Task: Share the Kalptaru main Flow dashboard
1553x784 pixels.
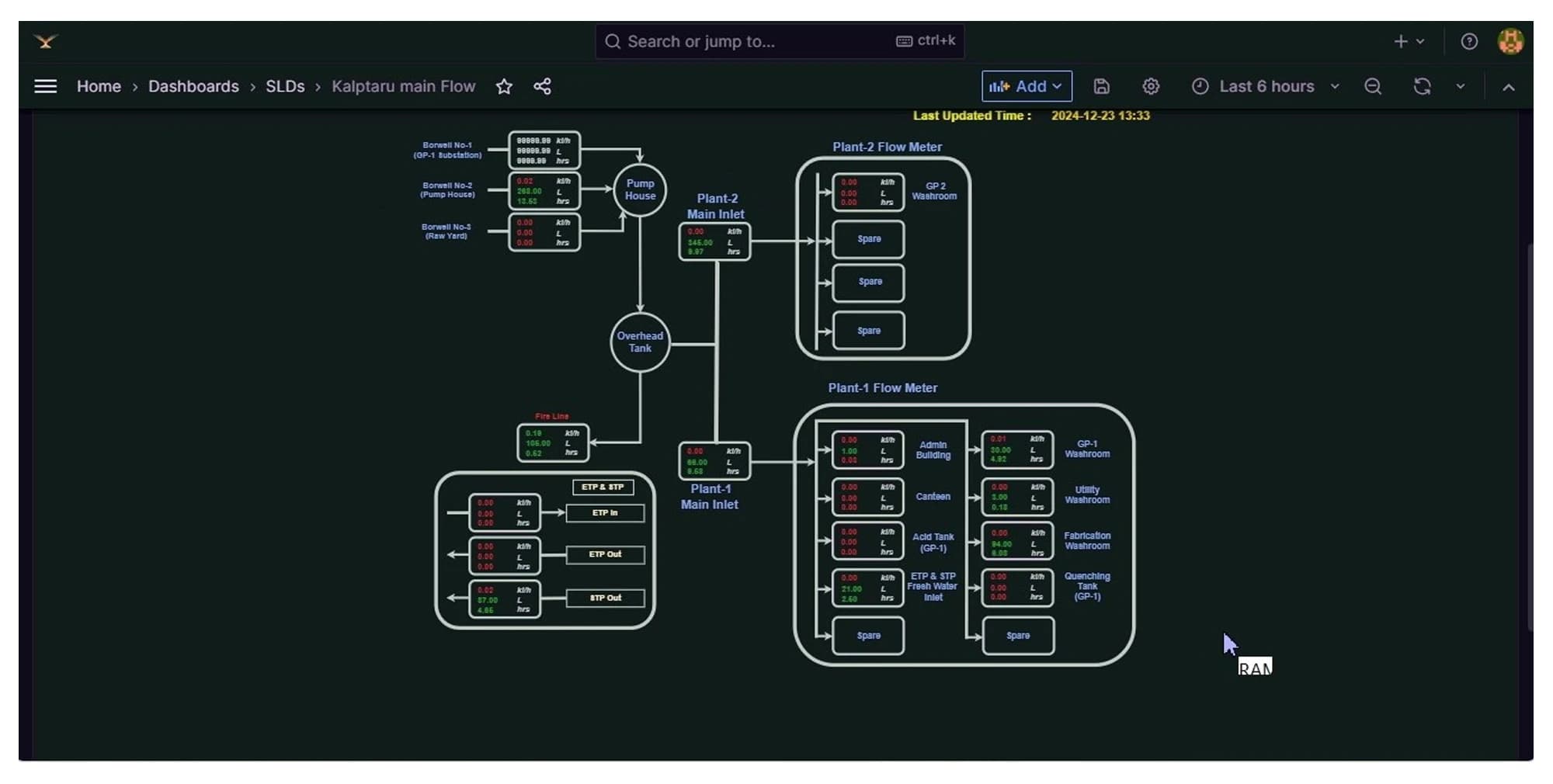Action: 542,86
